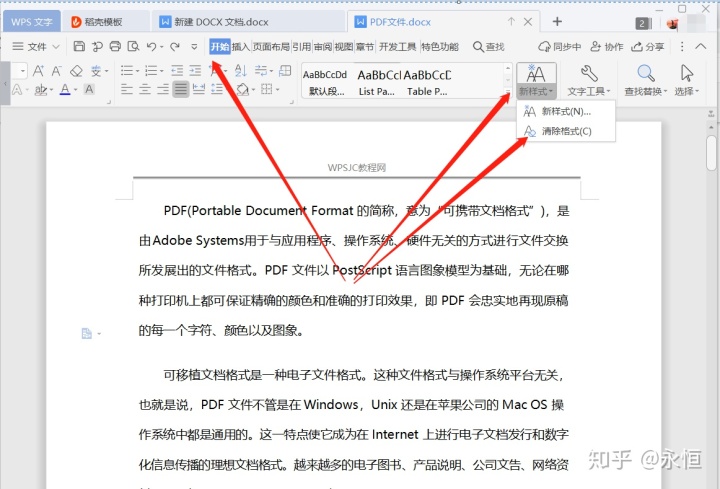This screenshot has height=489, width=720.
Task: Open the highlight color dropdown arrow
Action: tap(51, 90)
